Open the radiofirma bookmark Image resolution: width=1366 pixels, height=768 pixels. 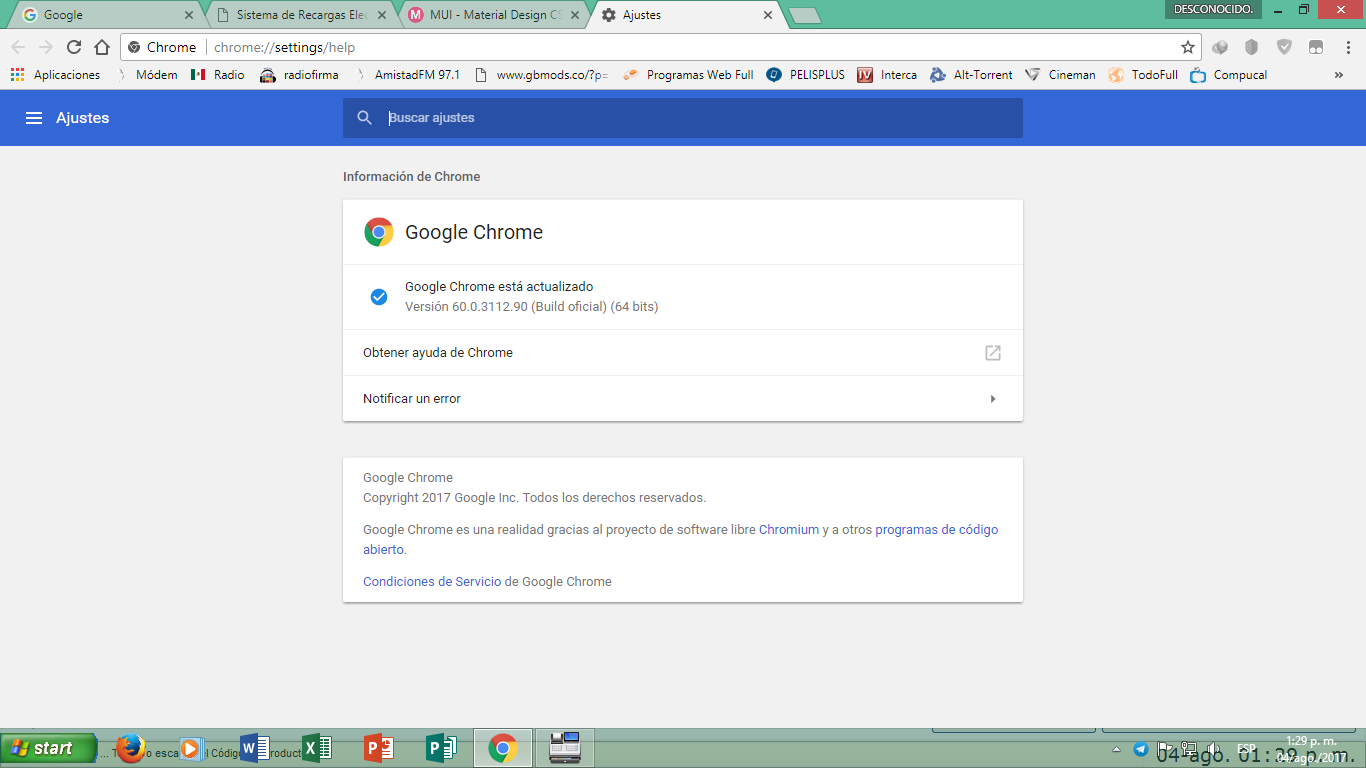[299, 75]
